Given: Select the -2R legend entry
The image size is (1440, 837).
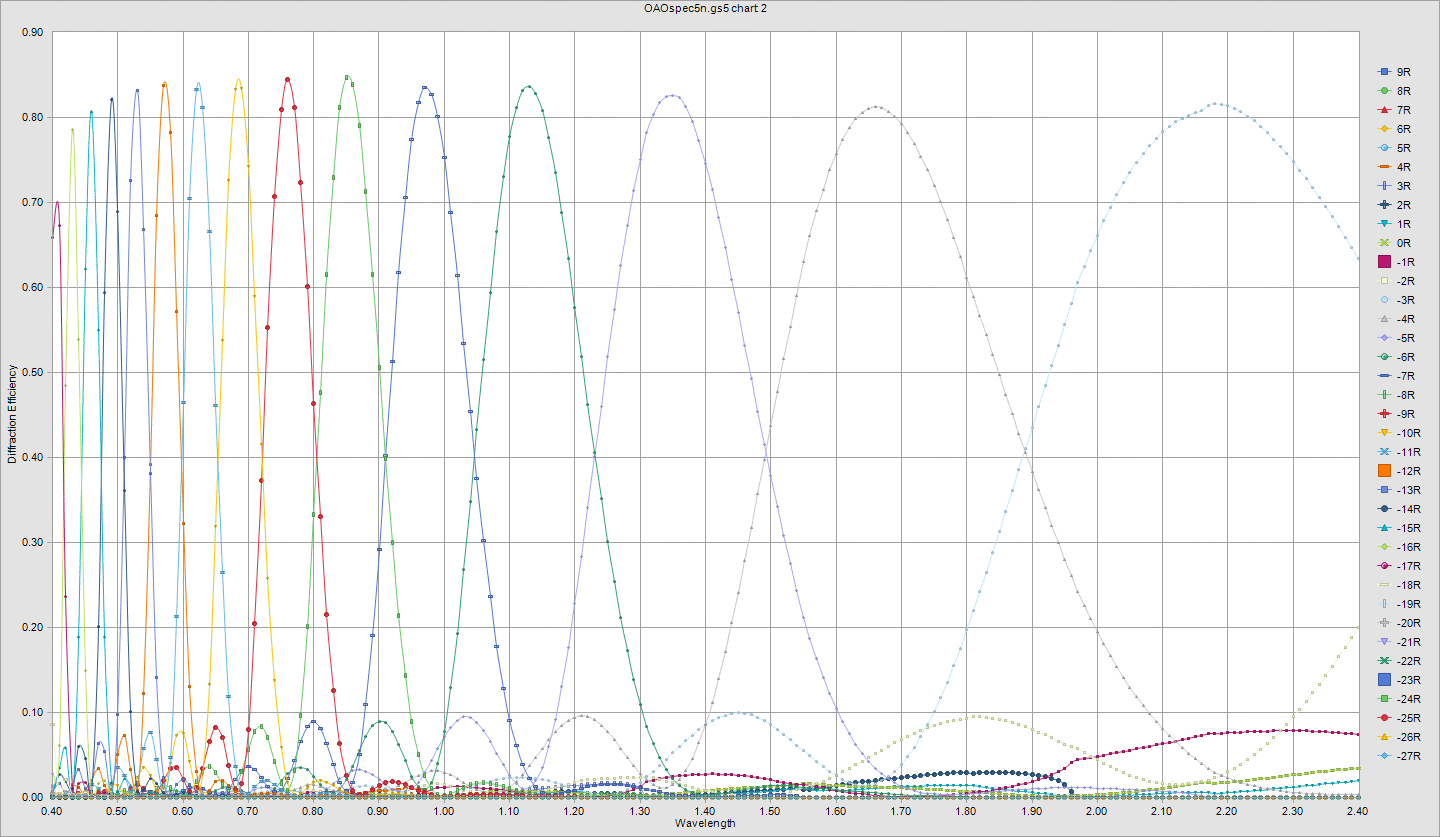Looking at the screenshot, I should click(1396, 281).
